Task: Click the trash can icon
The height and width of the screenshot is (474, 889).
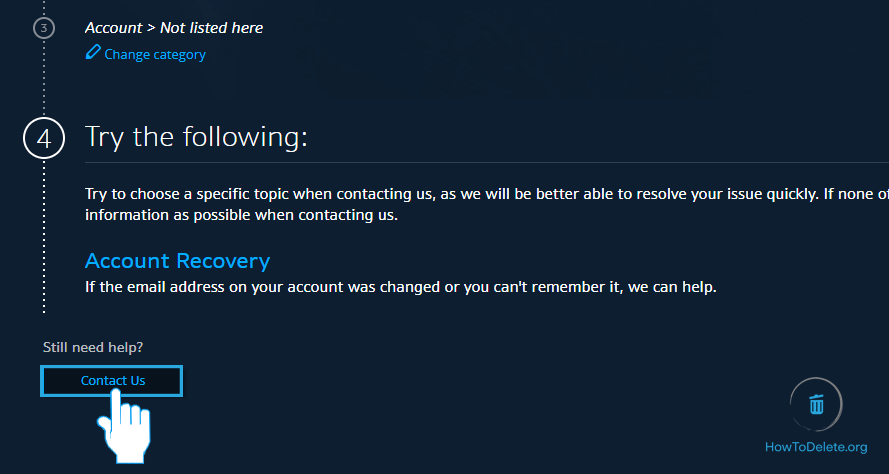Action: [x=816, y=404]
